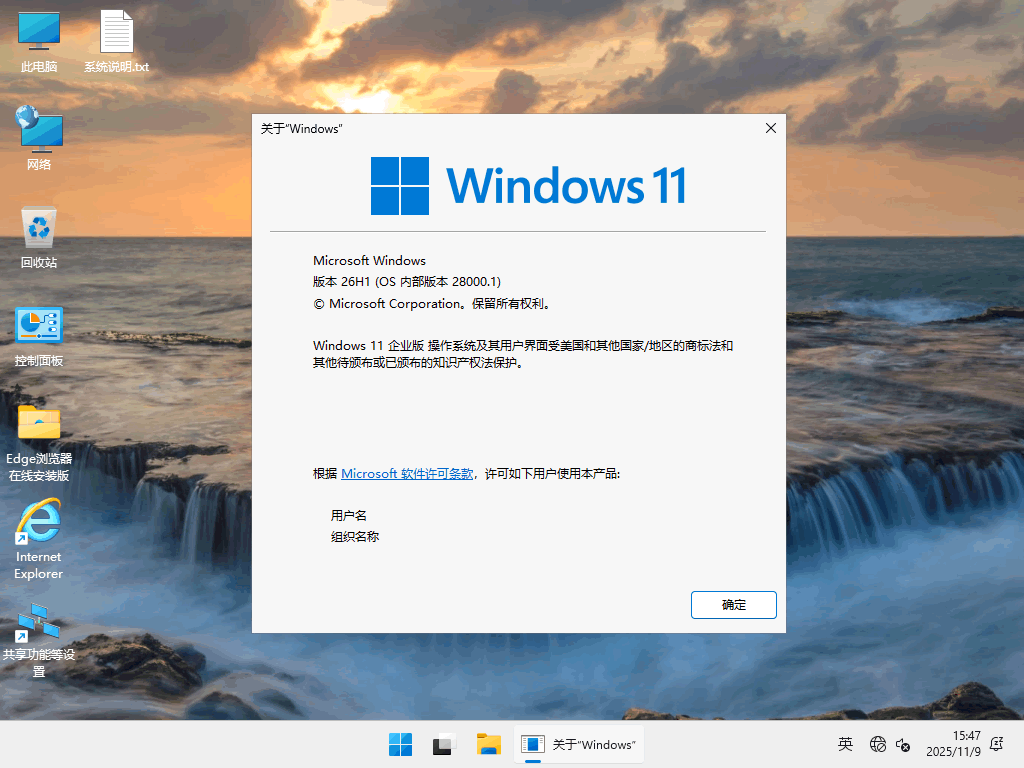Image resolution: width=1024 pixels, height=768 pixels.
Task: Click the Windows 11 logo in dialog
Action: tap(528, 185)
